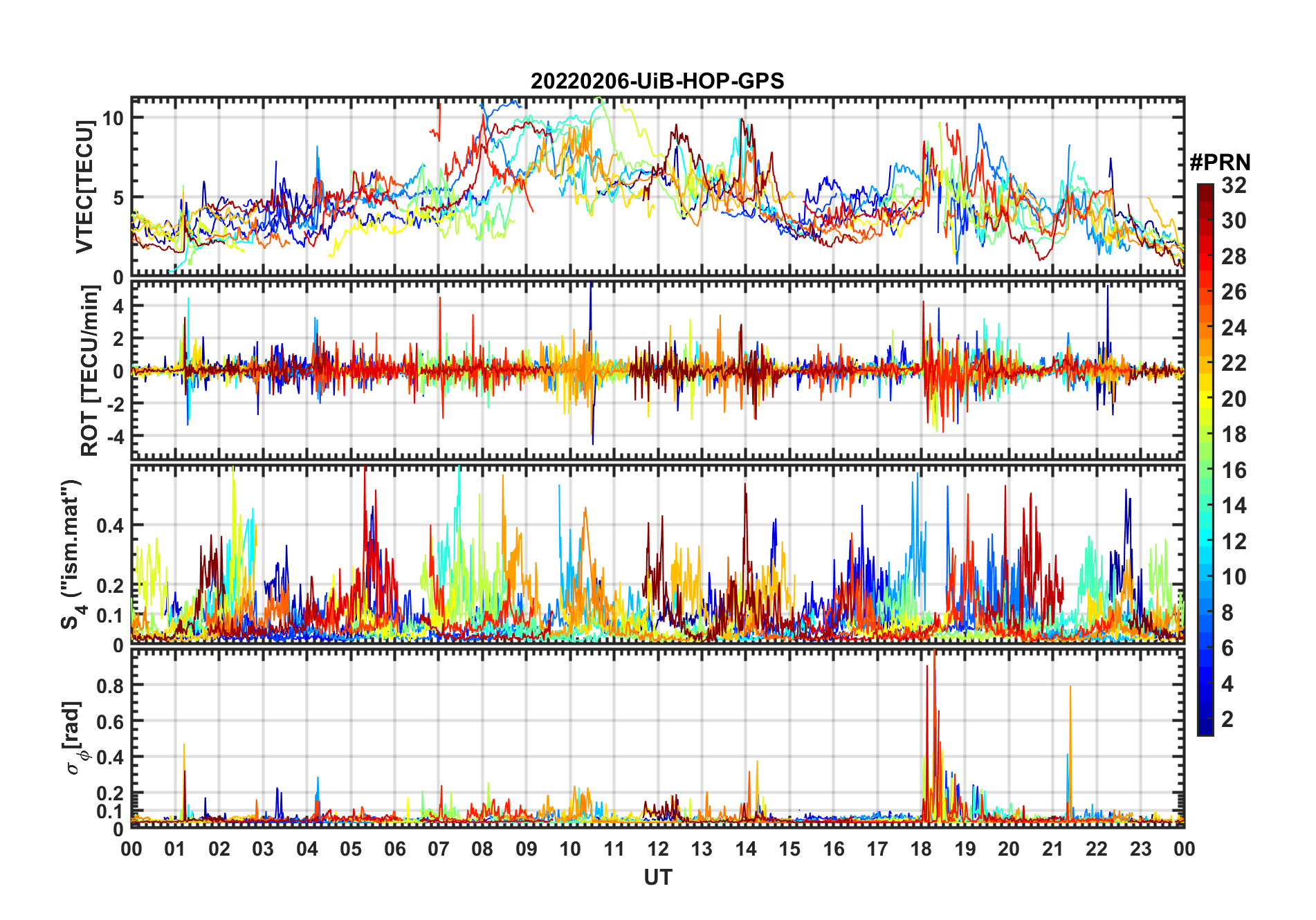1316x920 pixels.
Task: Click hour 13 on the UT axis
Action: pyautogui.click(x=702, y=849)
